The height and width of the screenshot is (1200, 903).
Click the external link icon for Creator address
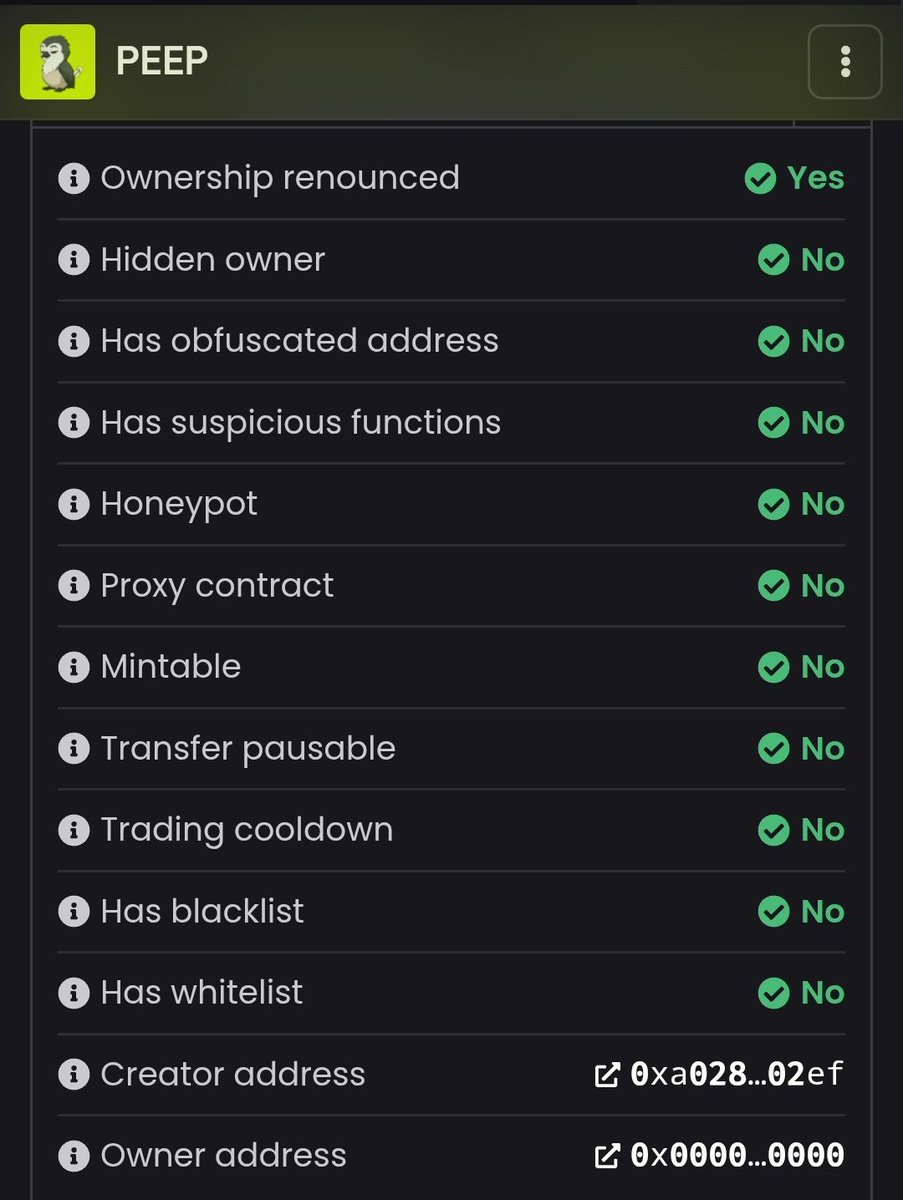(x=607, y=1076)
